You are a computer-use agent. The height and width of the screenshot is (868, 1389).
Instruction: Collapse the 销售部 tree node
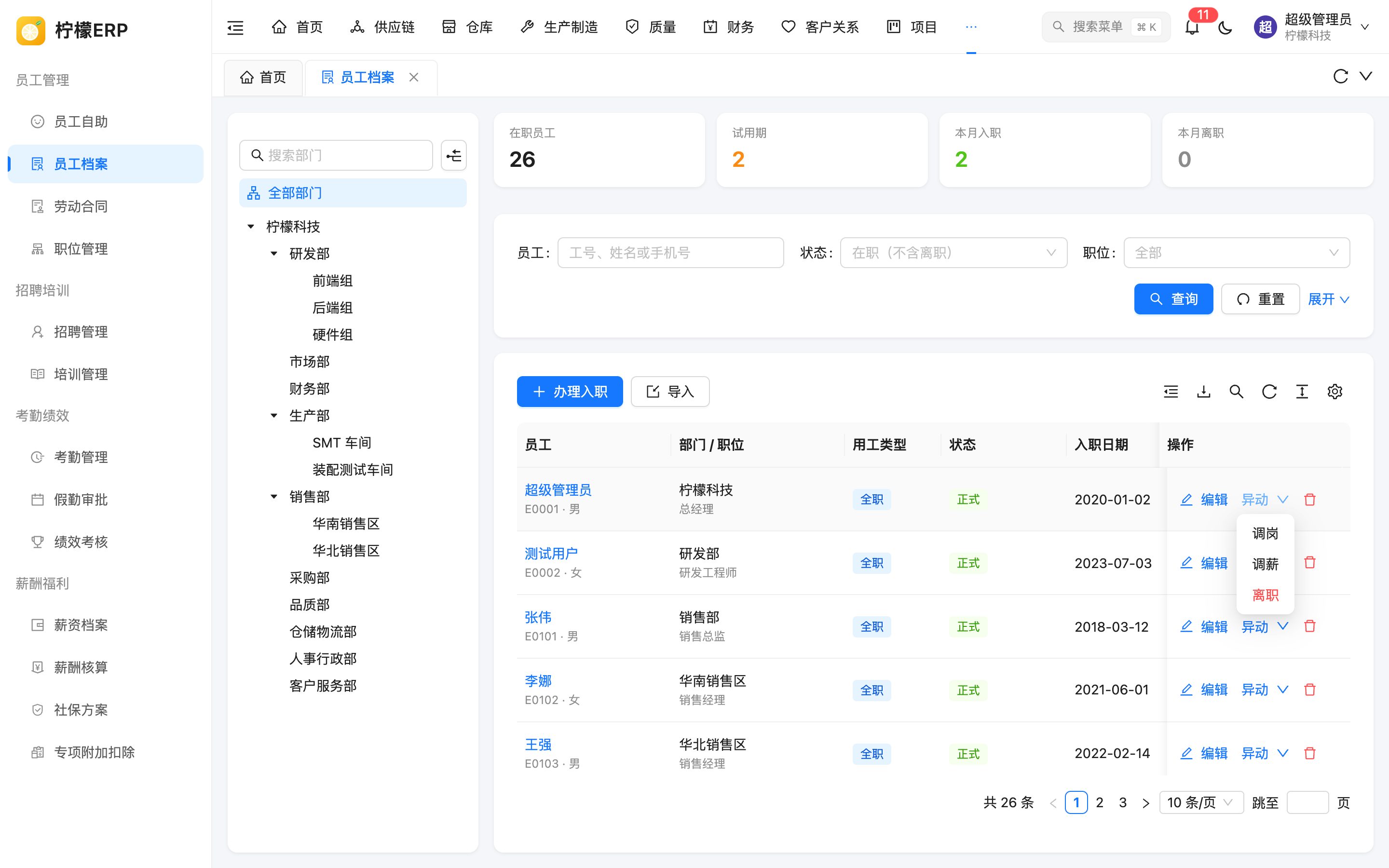point(274,497)
